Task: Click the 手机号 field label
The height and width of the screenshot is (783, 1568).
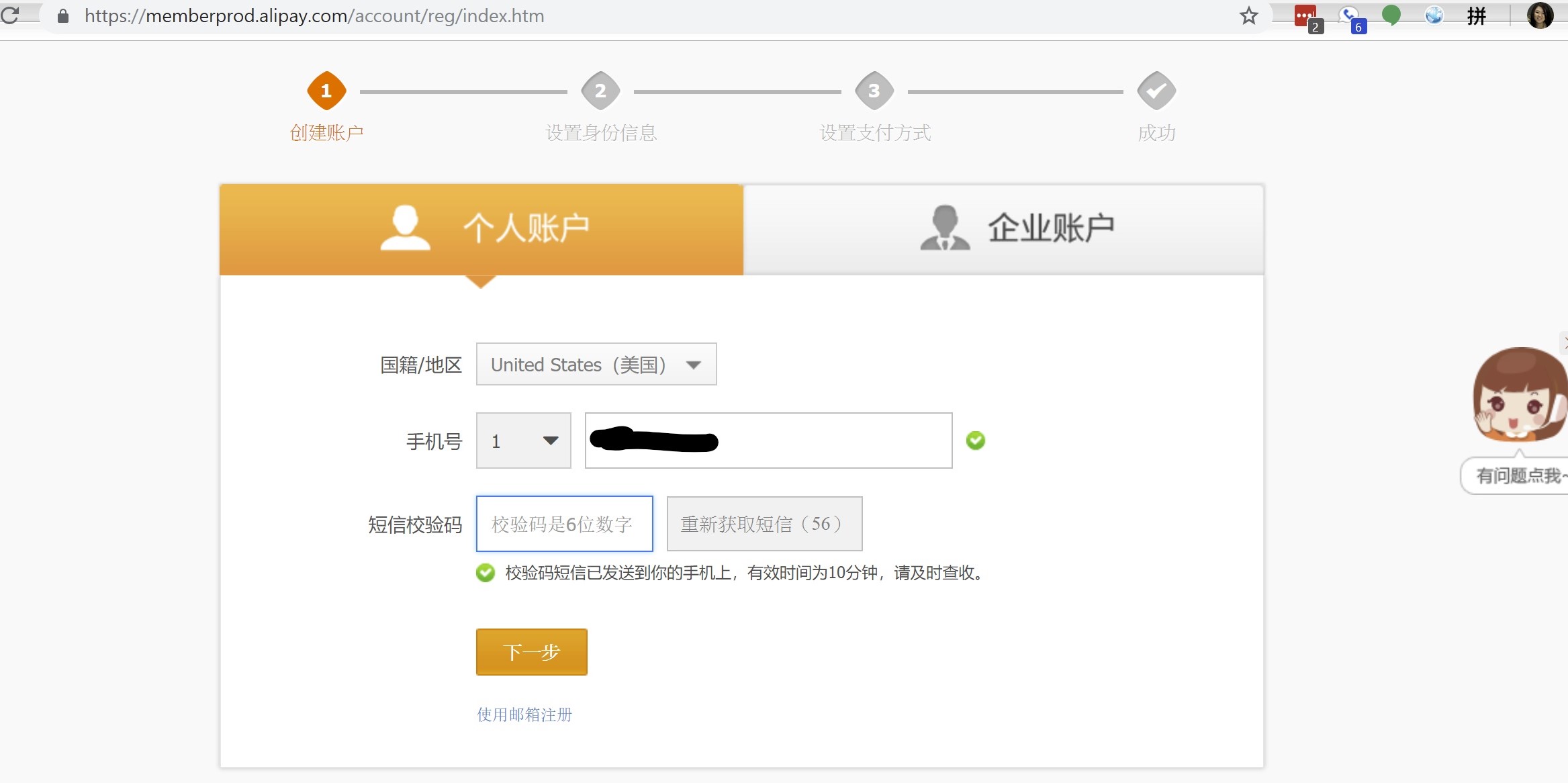Action: pos(434,441)
